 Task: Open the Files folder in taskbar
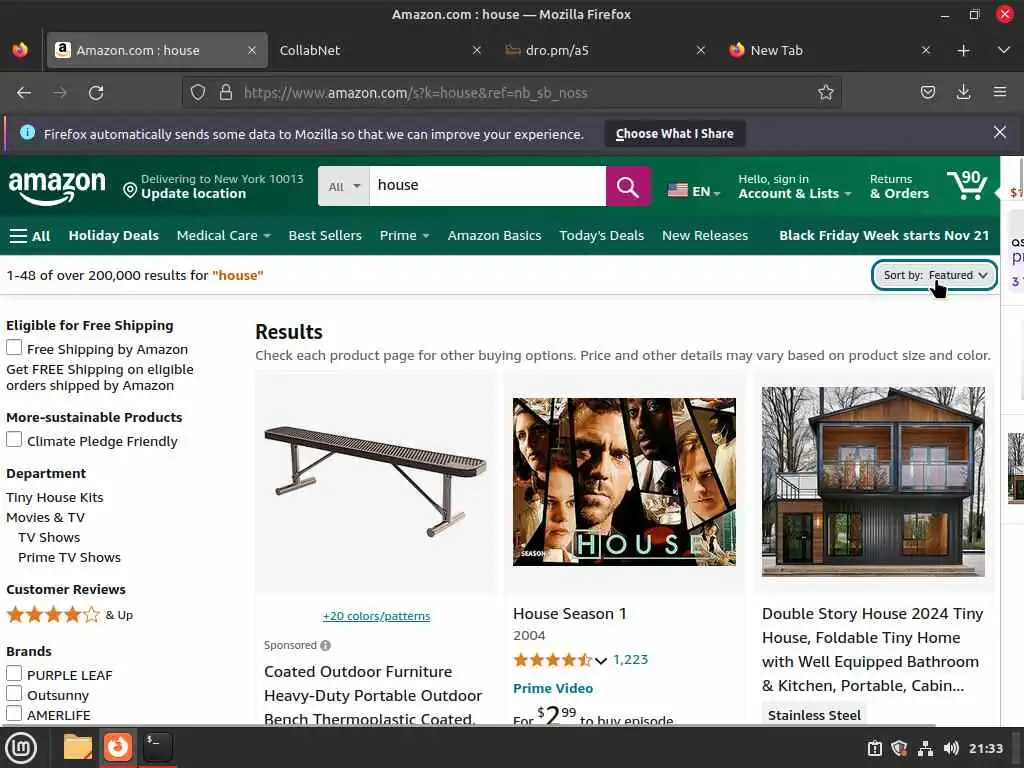pos(78,747)
